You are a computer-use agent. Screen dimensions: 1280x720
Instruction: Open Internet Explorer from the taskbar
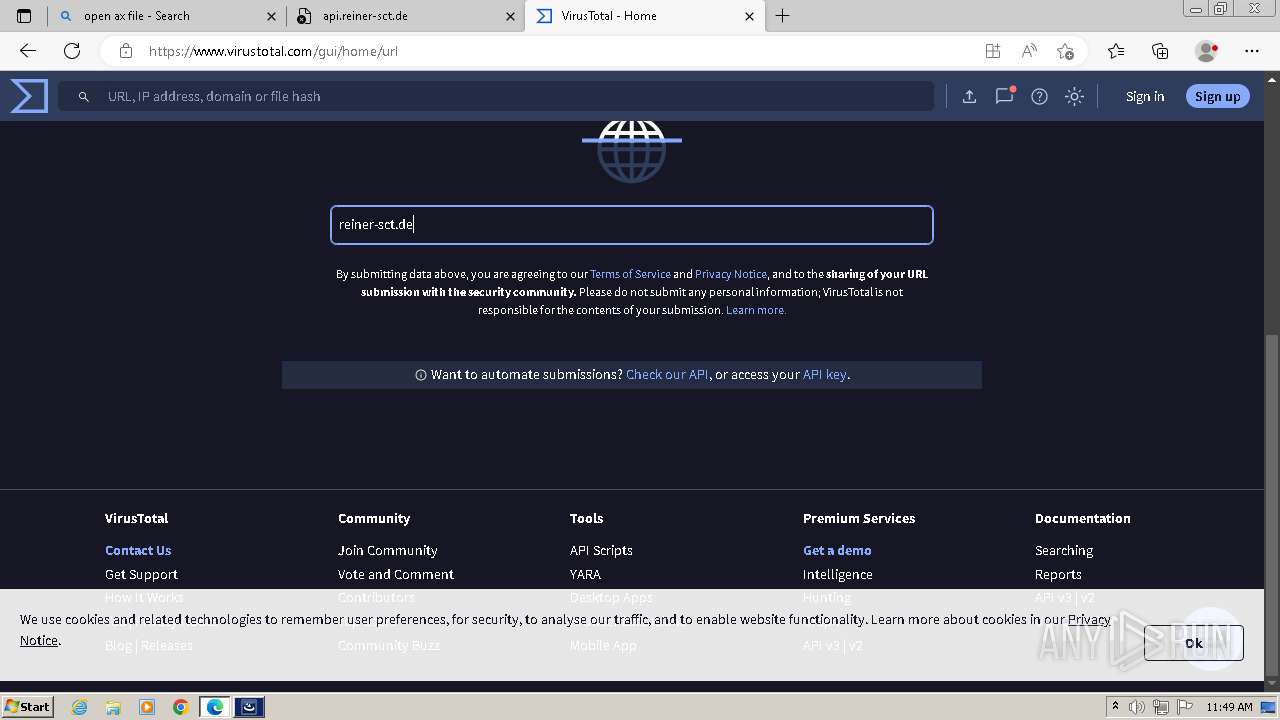[79, 707]
